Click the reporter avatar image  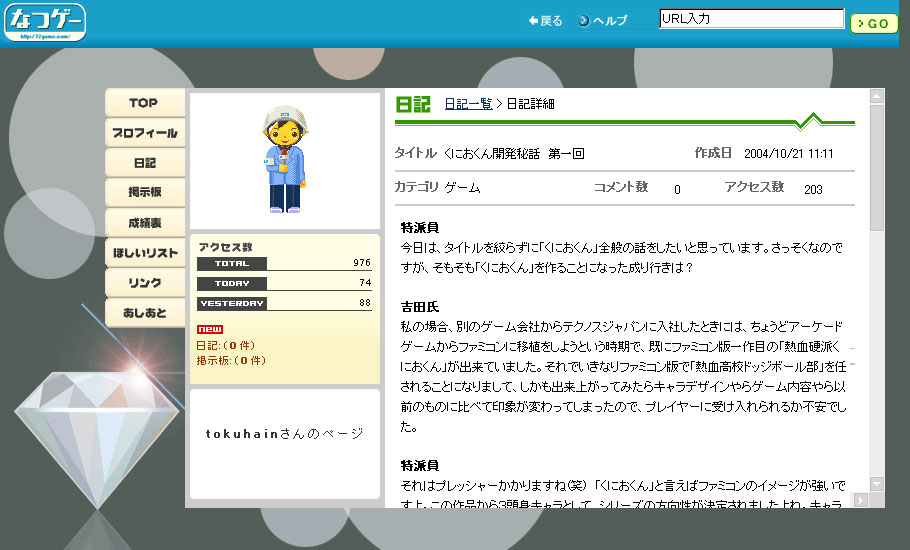pos(285,160)
